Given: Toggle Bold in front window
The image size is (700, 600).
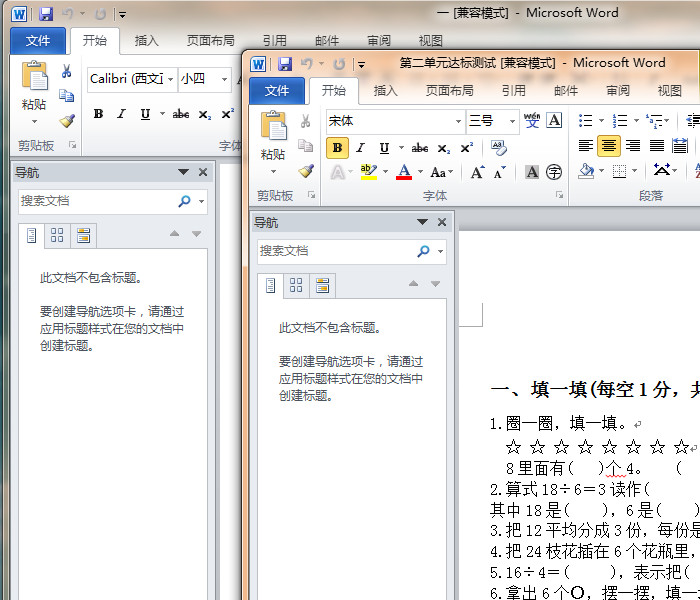Looking at the screenshot, I should [x=338, y=147].
